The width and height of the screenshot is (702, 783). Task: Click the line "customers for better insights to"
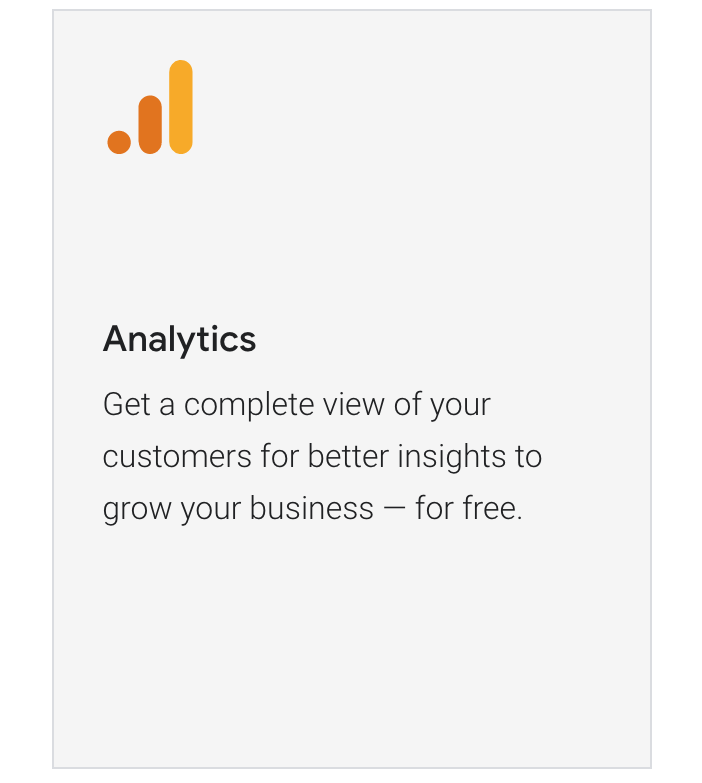[322, 457]
